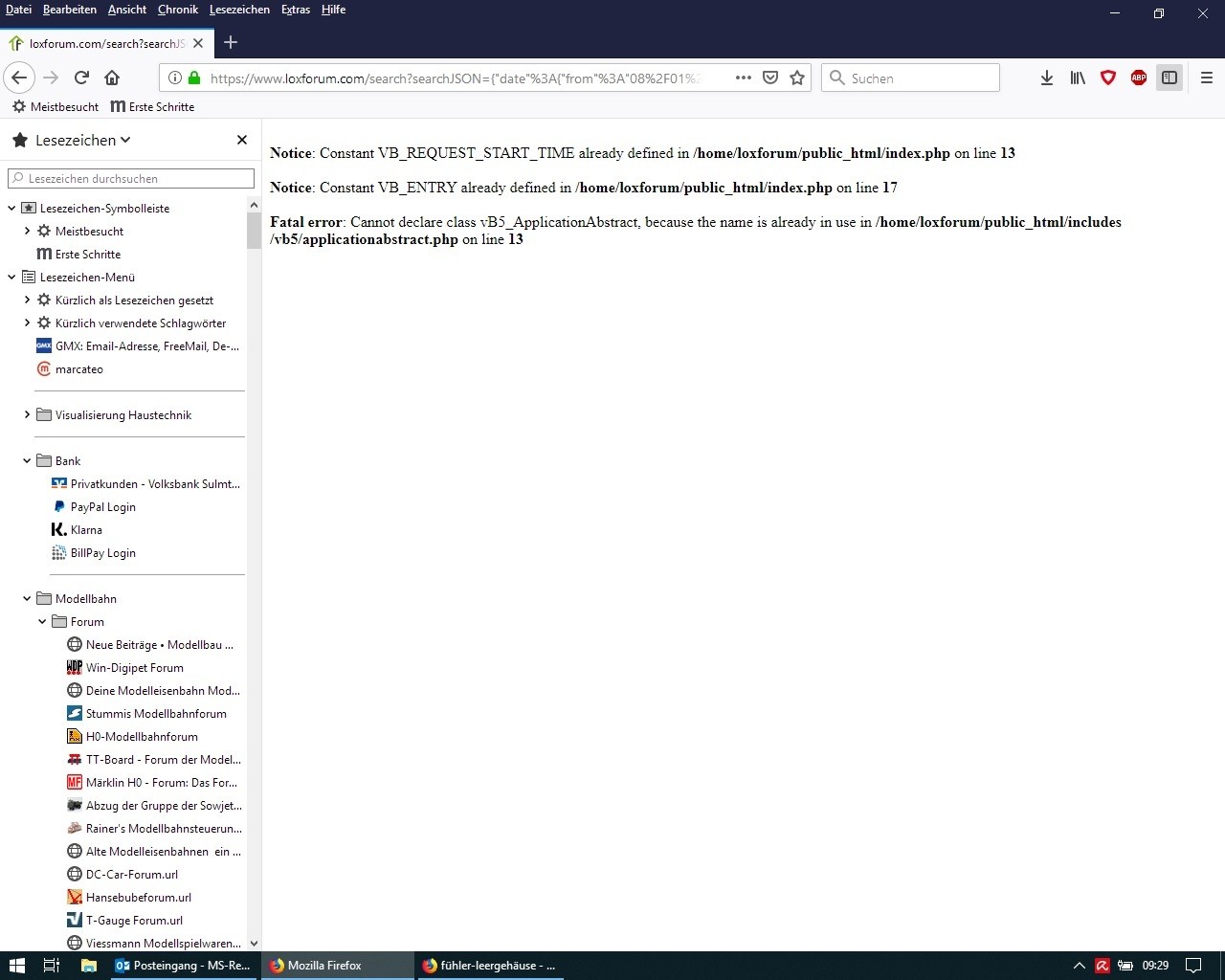Open the Library icon in toolbar

1078,78
